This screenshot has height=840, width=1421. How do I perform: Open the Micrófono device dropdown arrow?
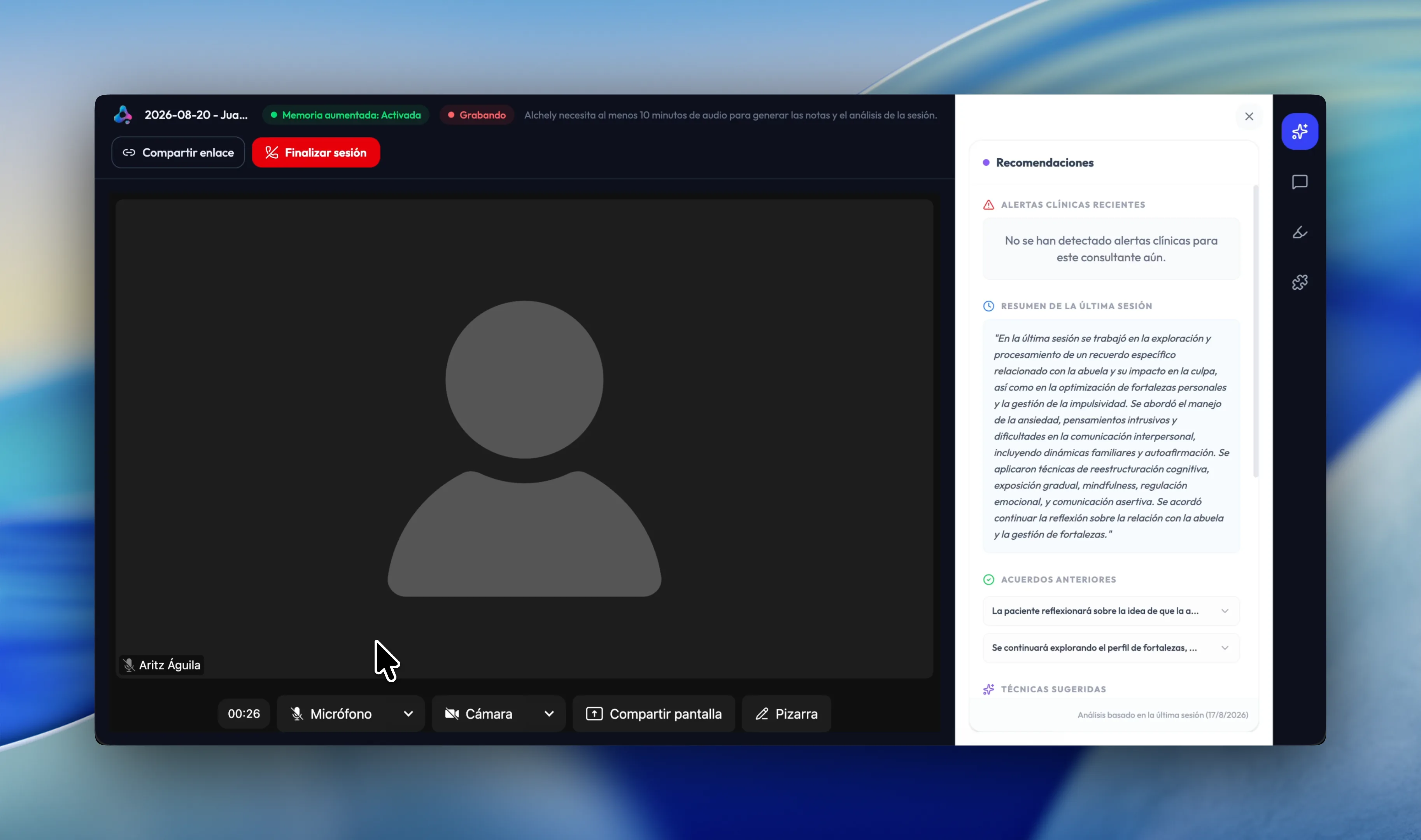tap(408, 714)
